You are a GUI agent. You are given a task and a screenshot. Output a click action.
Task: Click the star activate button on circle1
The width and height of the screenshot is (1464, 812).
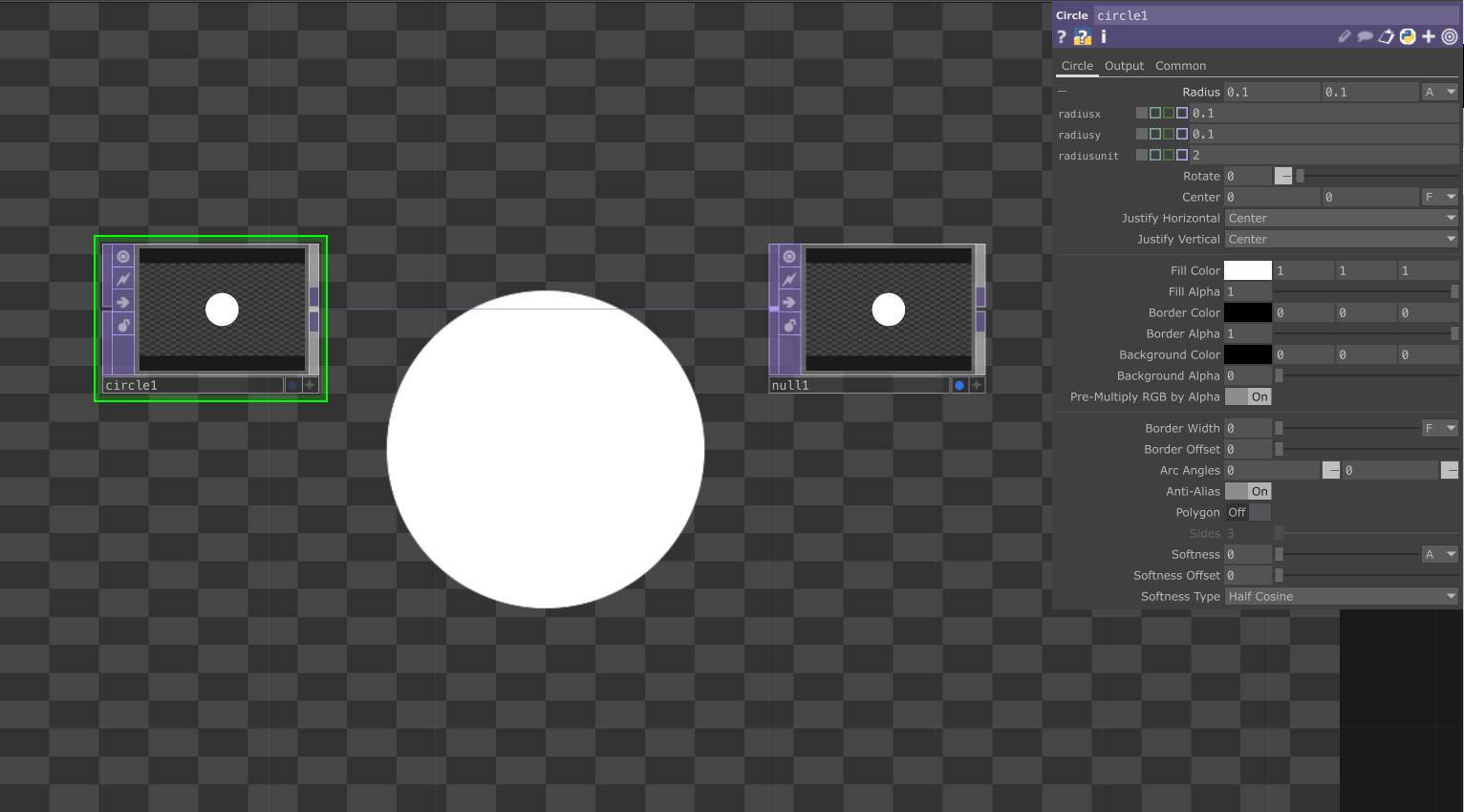click(x=310, y=385)
